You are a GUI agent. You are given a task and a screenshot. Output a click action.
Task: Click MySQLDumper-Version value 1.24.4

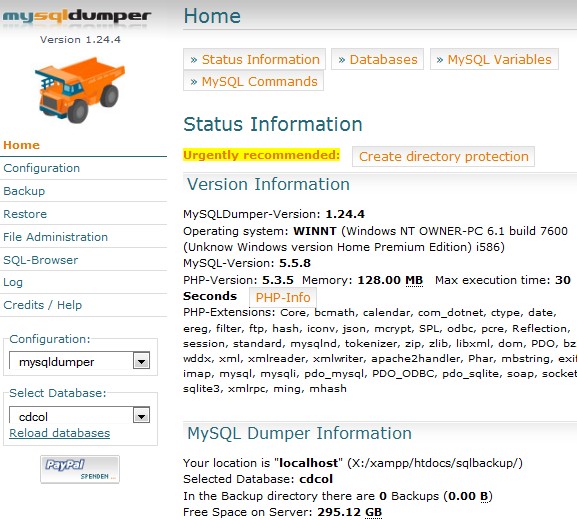(x=345, y=214)
